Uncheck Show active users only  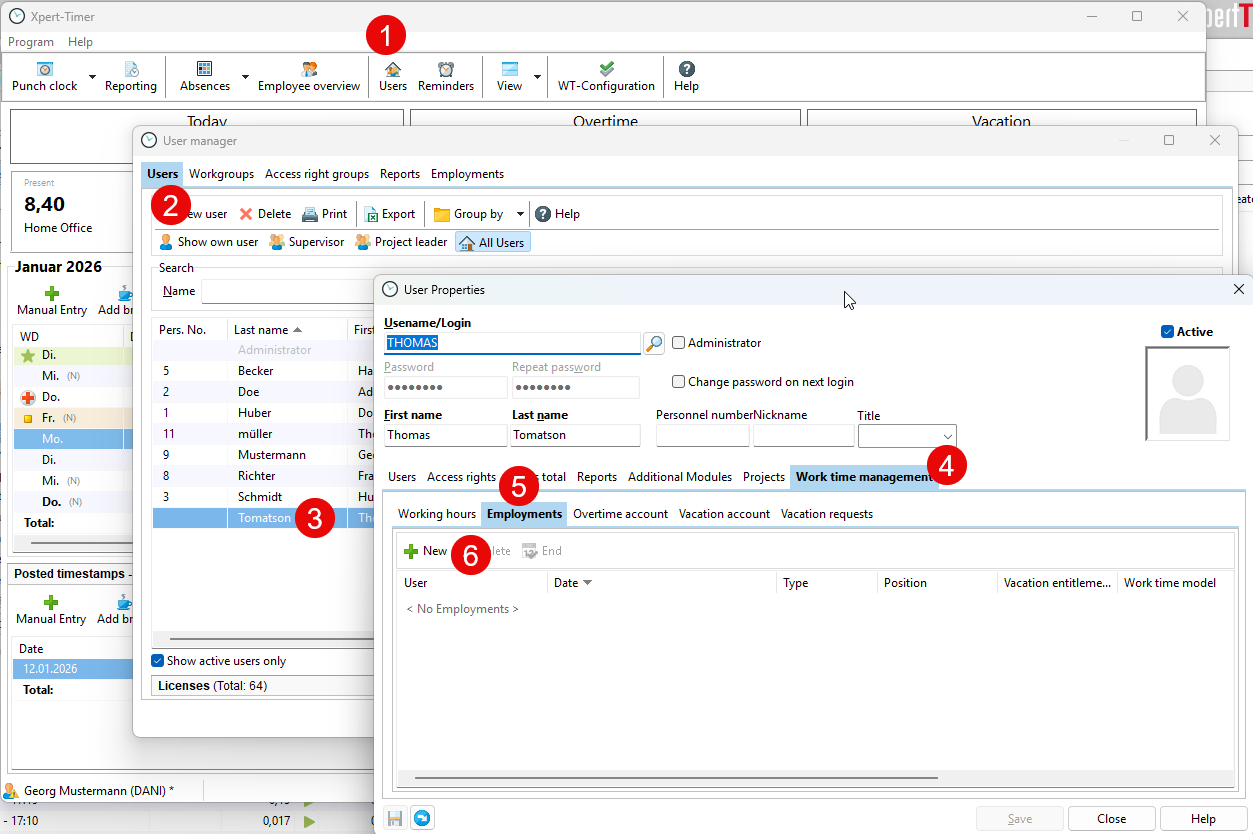click(x=158, y=661)
